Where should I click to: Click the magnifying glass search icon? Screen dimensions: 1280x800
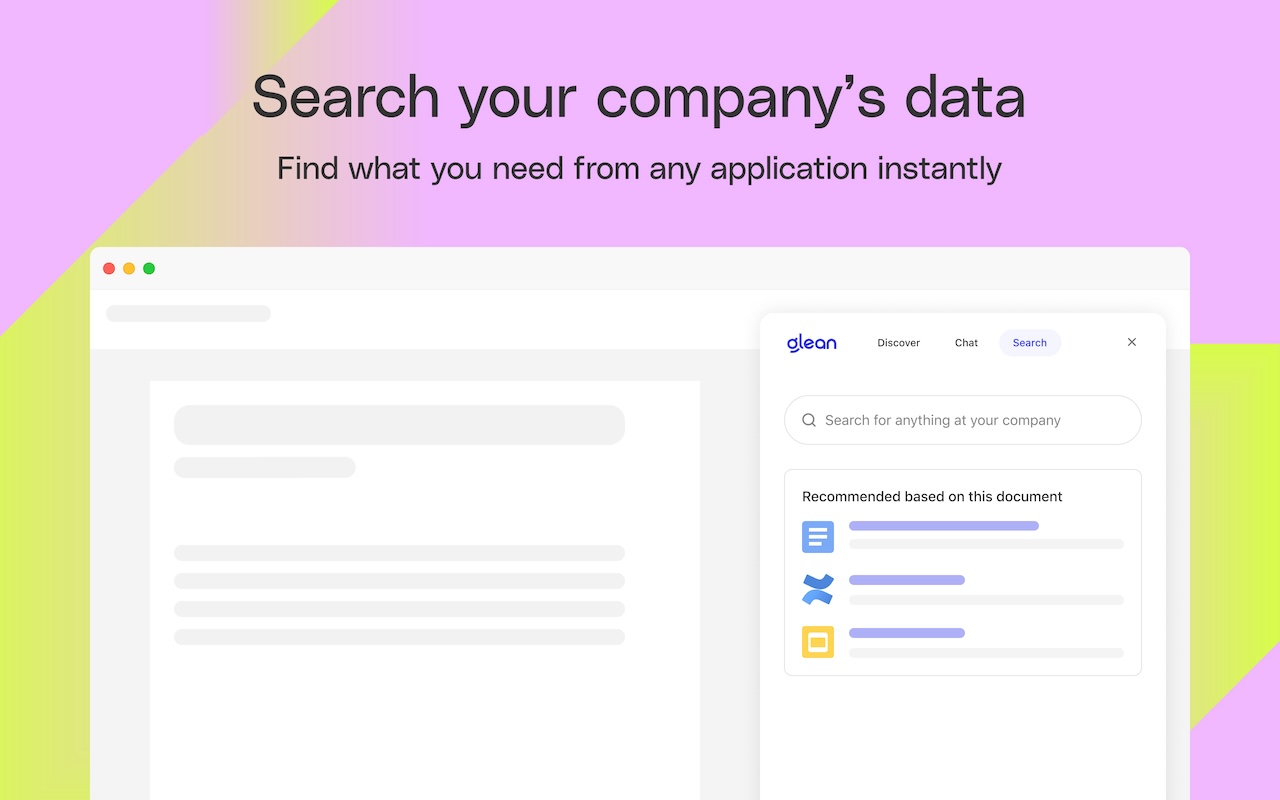tap(809, 420)
